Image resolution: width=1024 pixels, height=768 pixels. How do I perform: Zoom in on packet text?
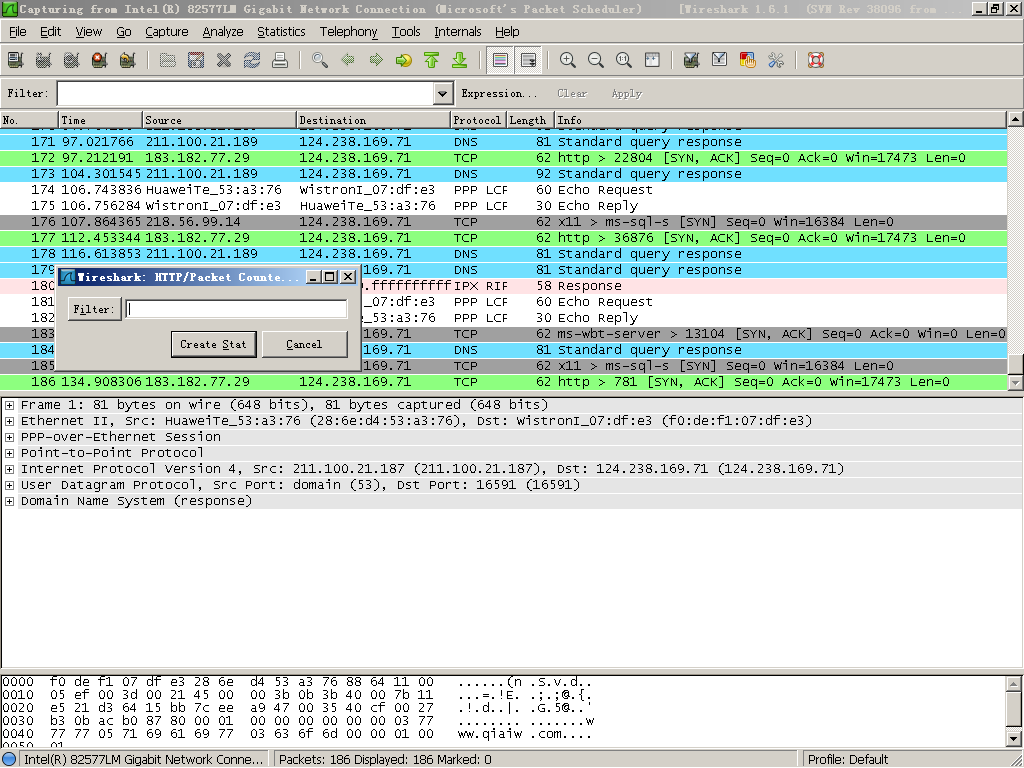(x=568, y=60)
